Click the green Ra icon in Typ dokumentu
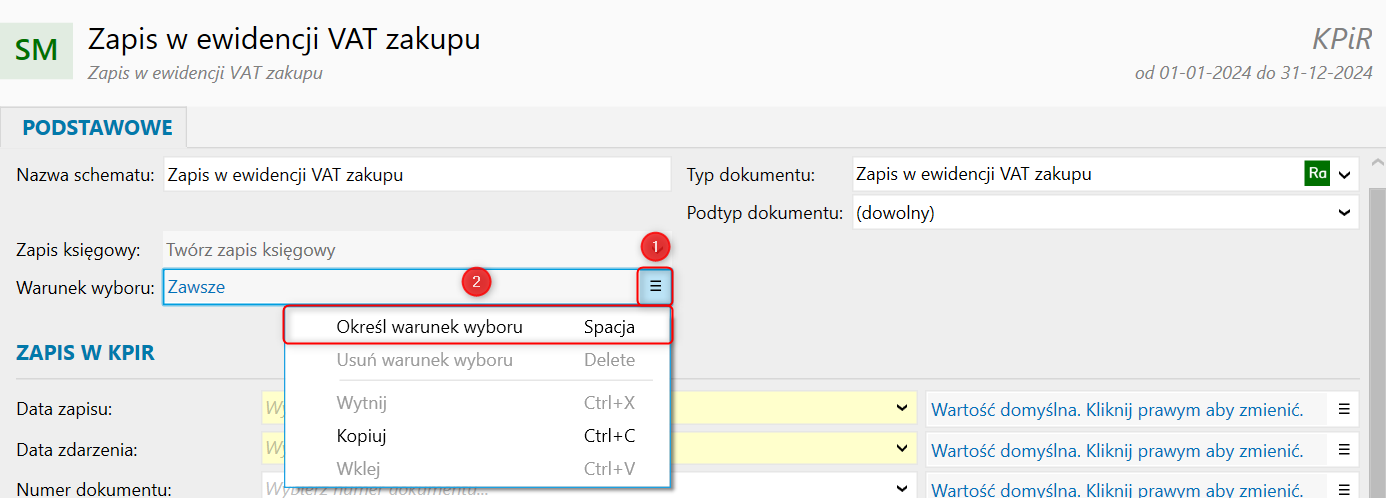 tap(1317, 173)
